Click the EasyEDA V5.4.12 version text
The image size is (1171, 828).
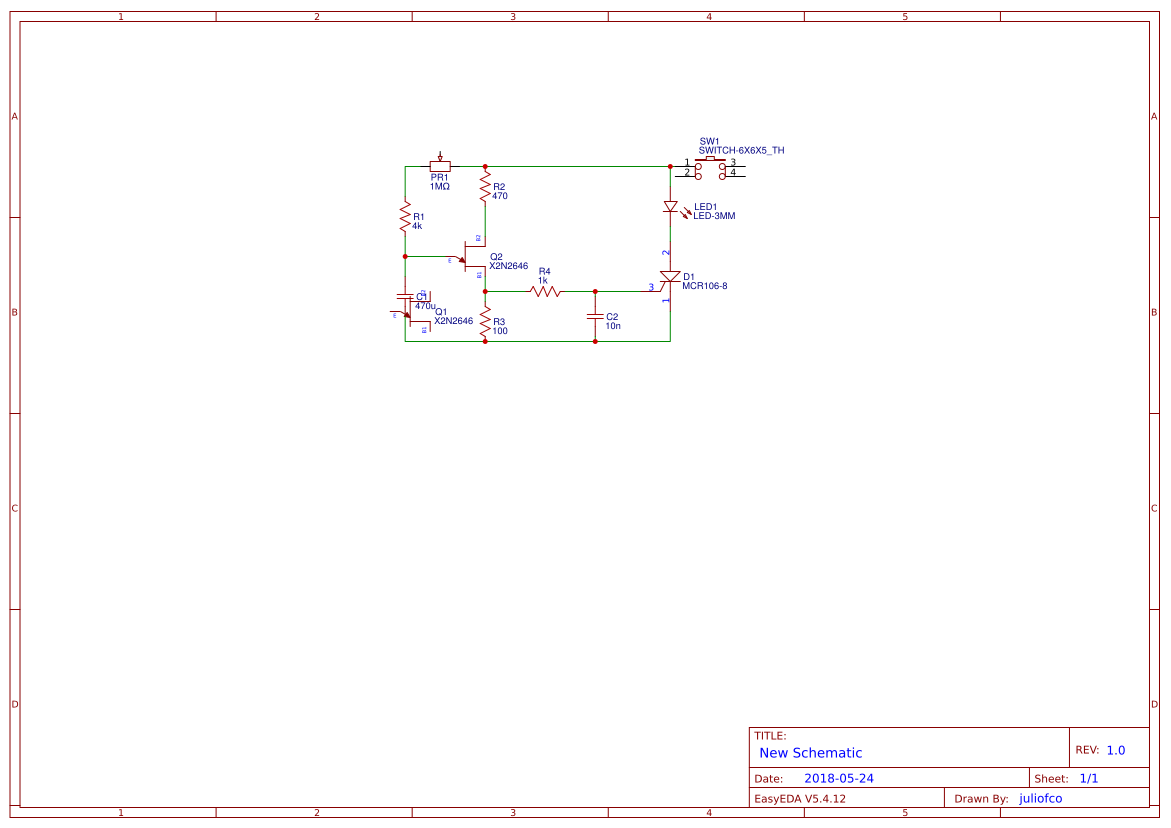[x=800, y=798]
